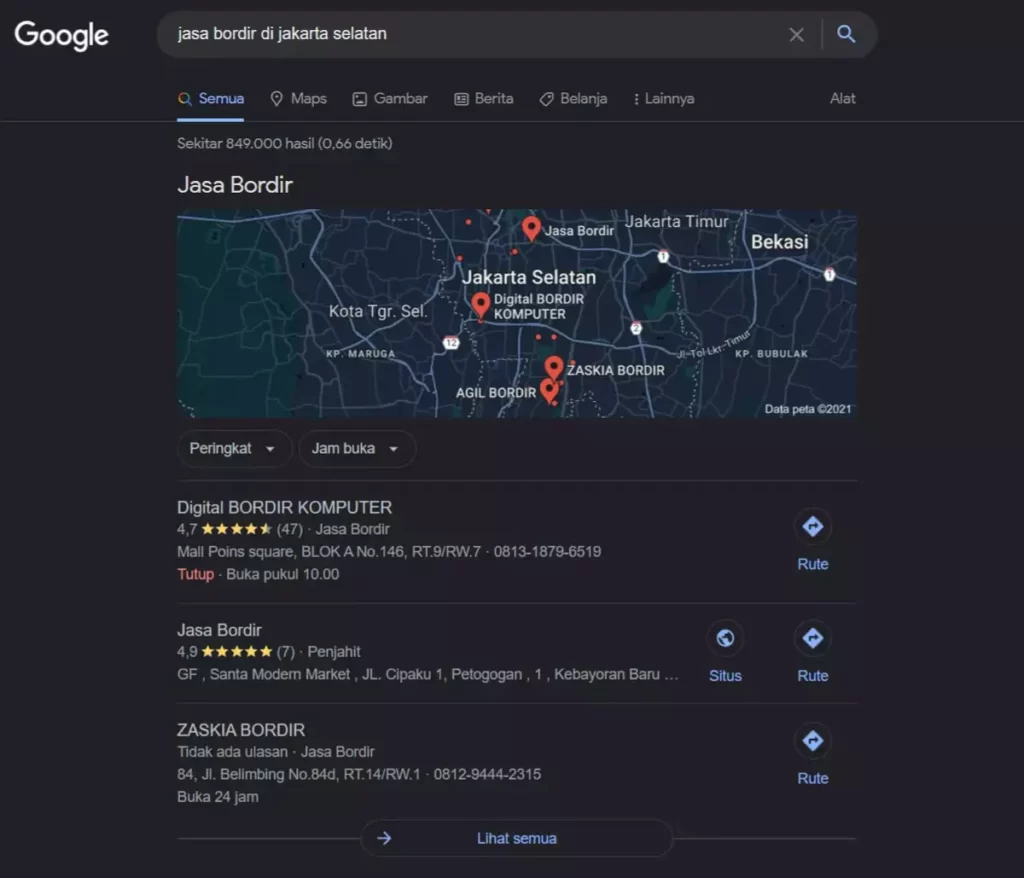Open the Gambar tab

click(390, 99)
